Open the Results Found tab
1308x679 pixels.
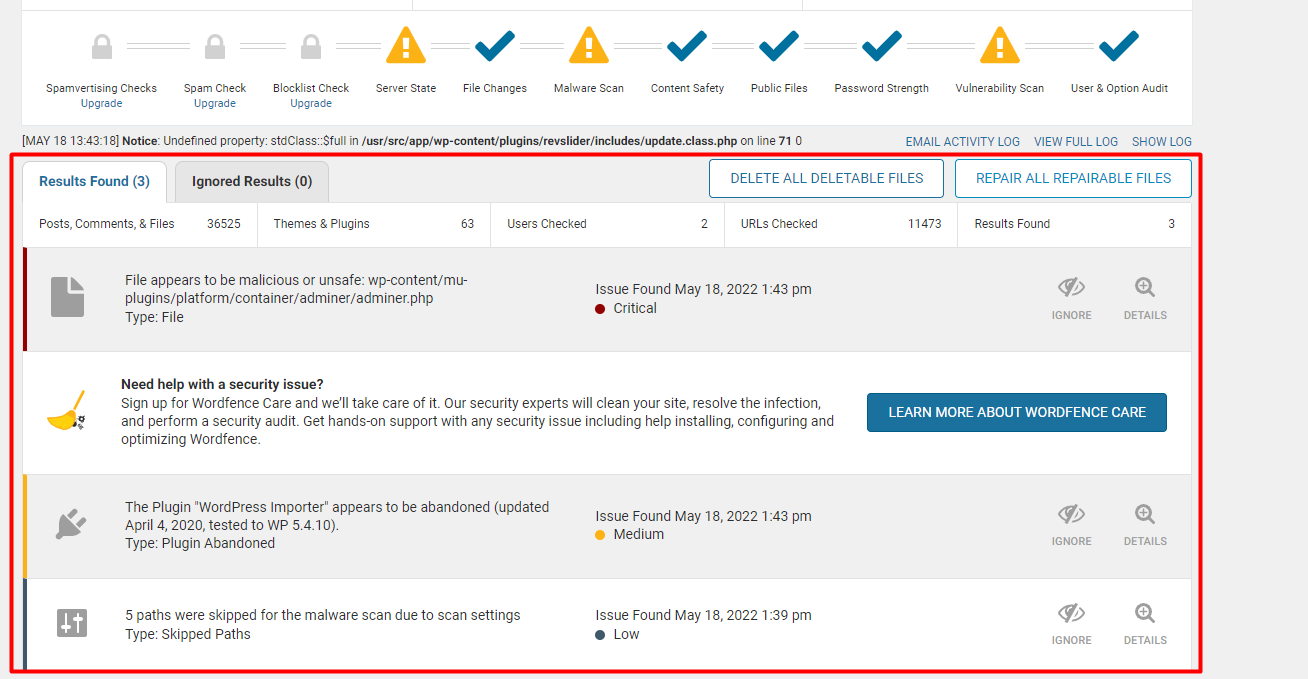(x=93, y=181)
